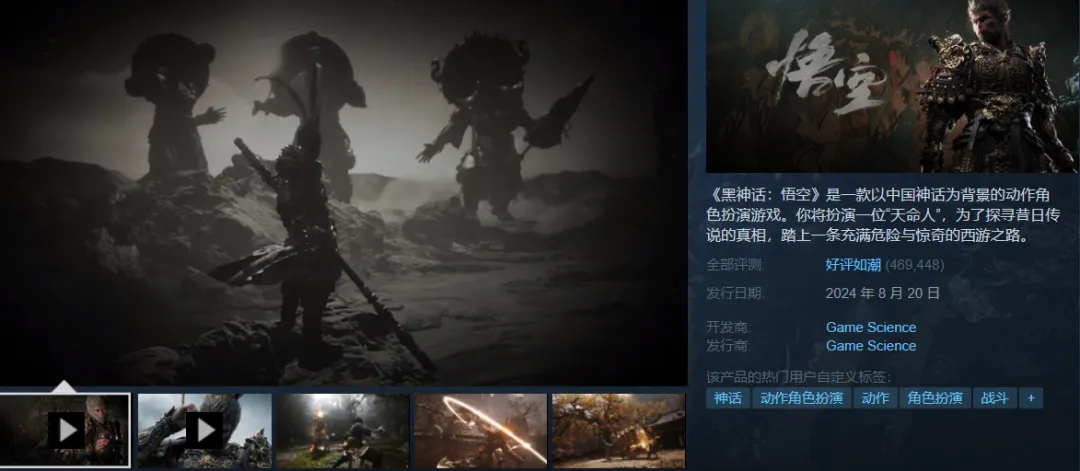Screen dimensions: 1080x471
Task: Add a tag with the plus button
Action: click(1031, 398)
